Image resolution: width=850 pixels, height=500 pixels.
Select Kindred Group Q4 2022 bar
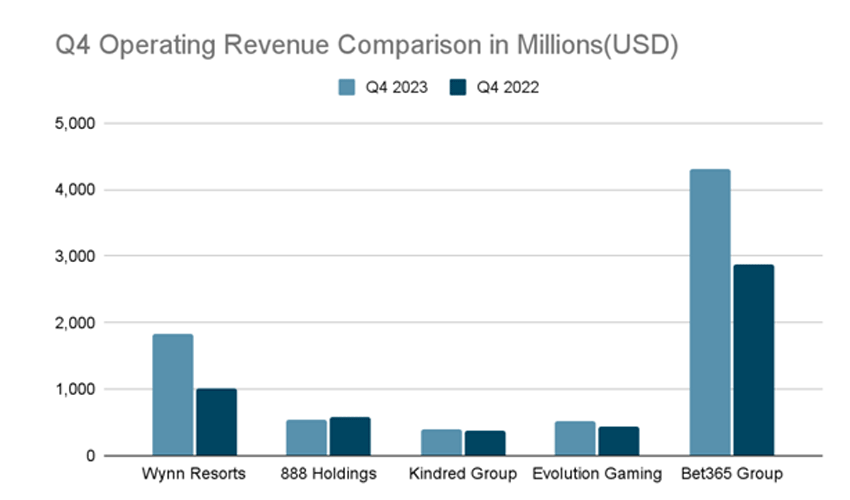pos(485,443)
